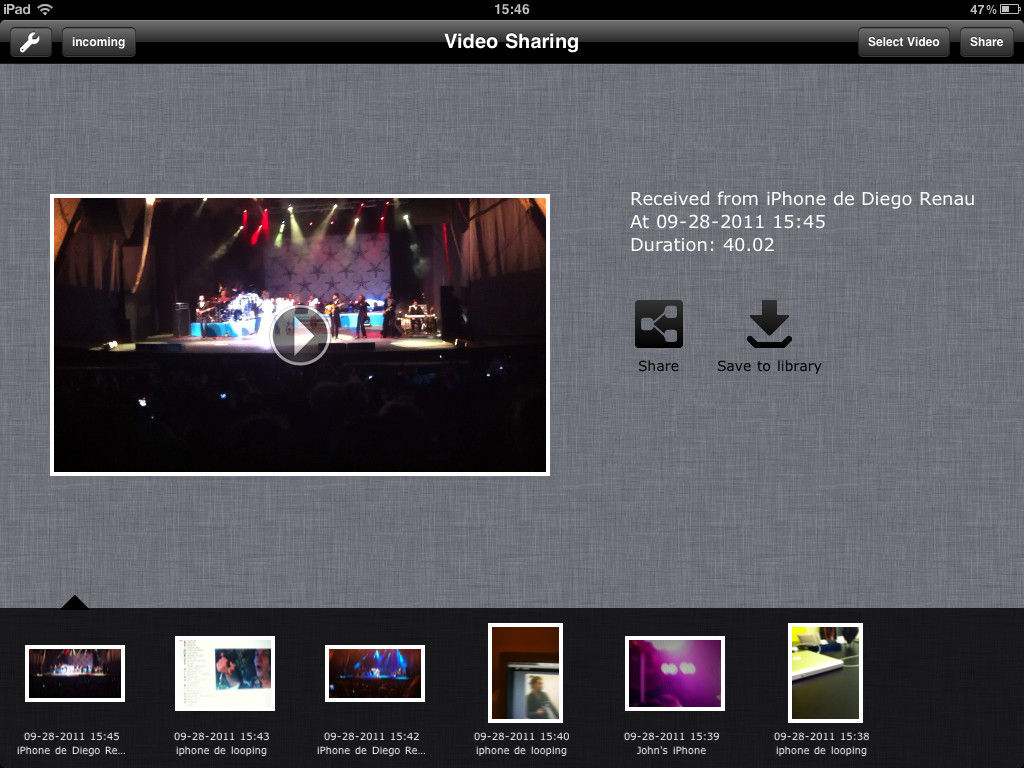The image size is (1024, 768).
Task: Tap the Save to library download icon
Action: (x=769, y=324)
